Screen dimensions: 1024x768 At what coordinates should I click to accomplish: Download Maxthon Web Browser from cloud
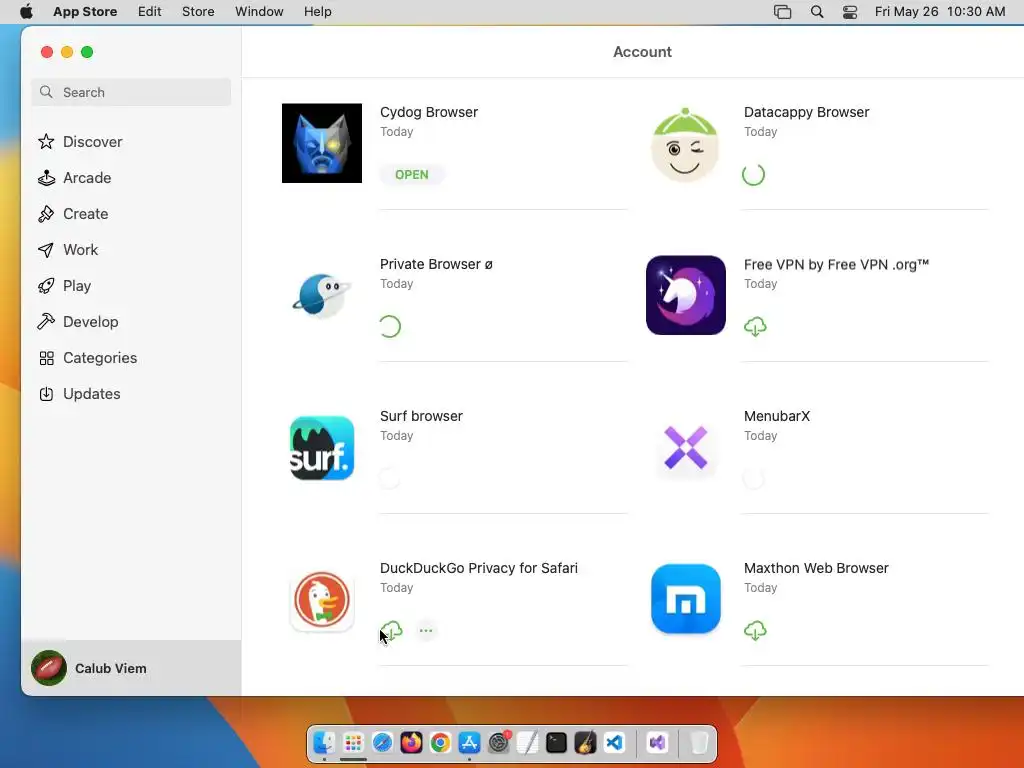pyautogui.click(x=755, y=631)
